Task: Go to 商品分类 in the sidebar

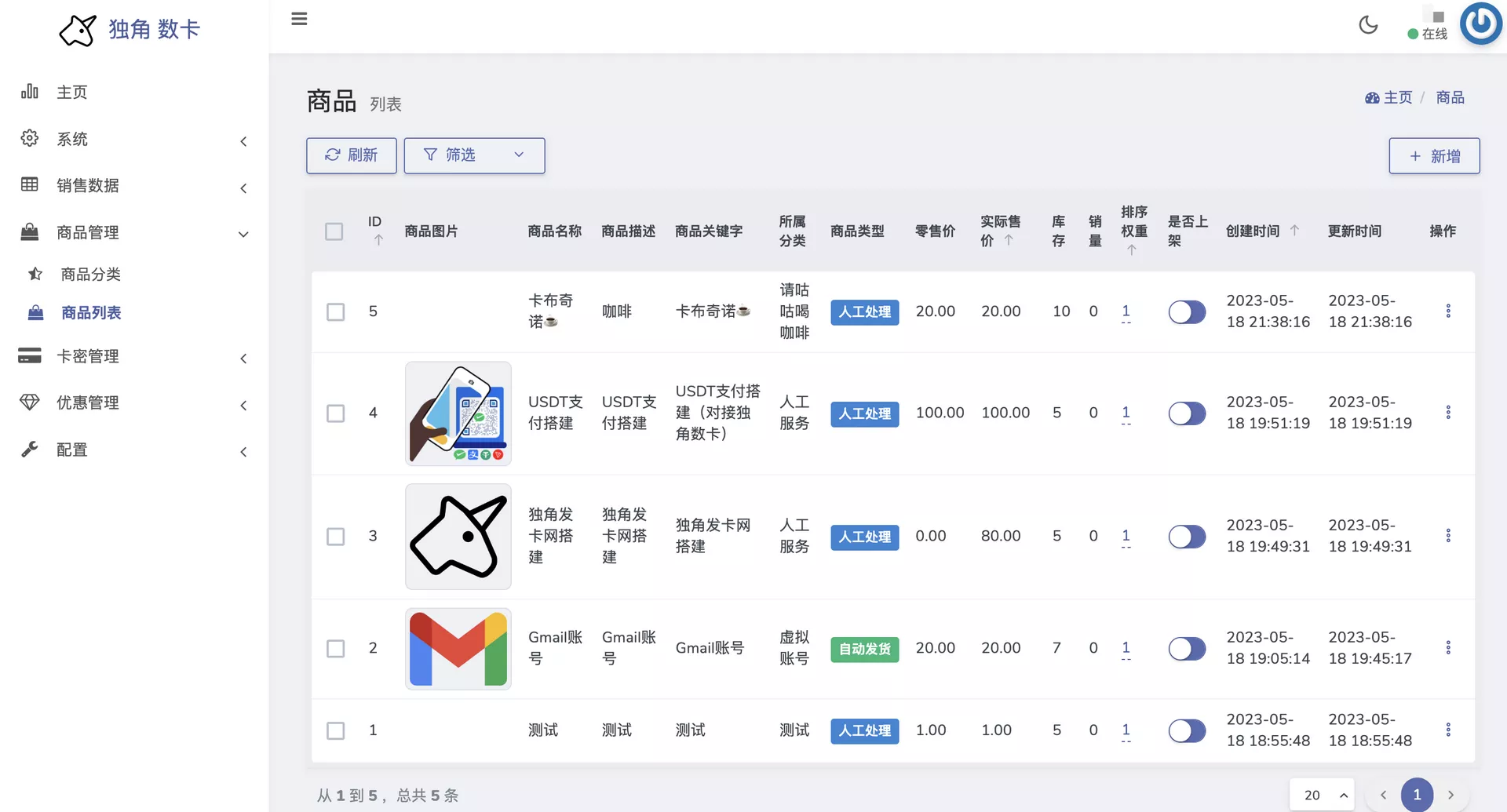Action: click(x=91, y=275)
